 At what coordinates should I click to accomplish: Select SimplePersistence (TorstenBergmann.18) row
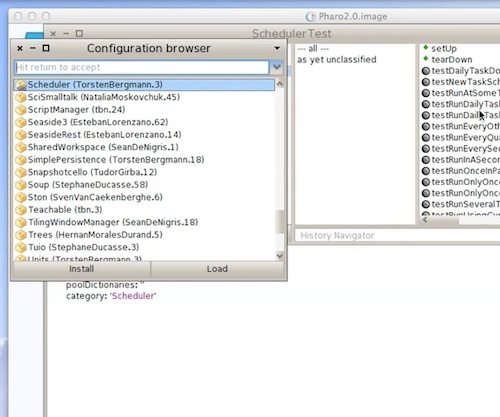coord(144,160)
